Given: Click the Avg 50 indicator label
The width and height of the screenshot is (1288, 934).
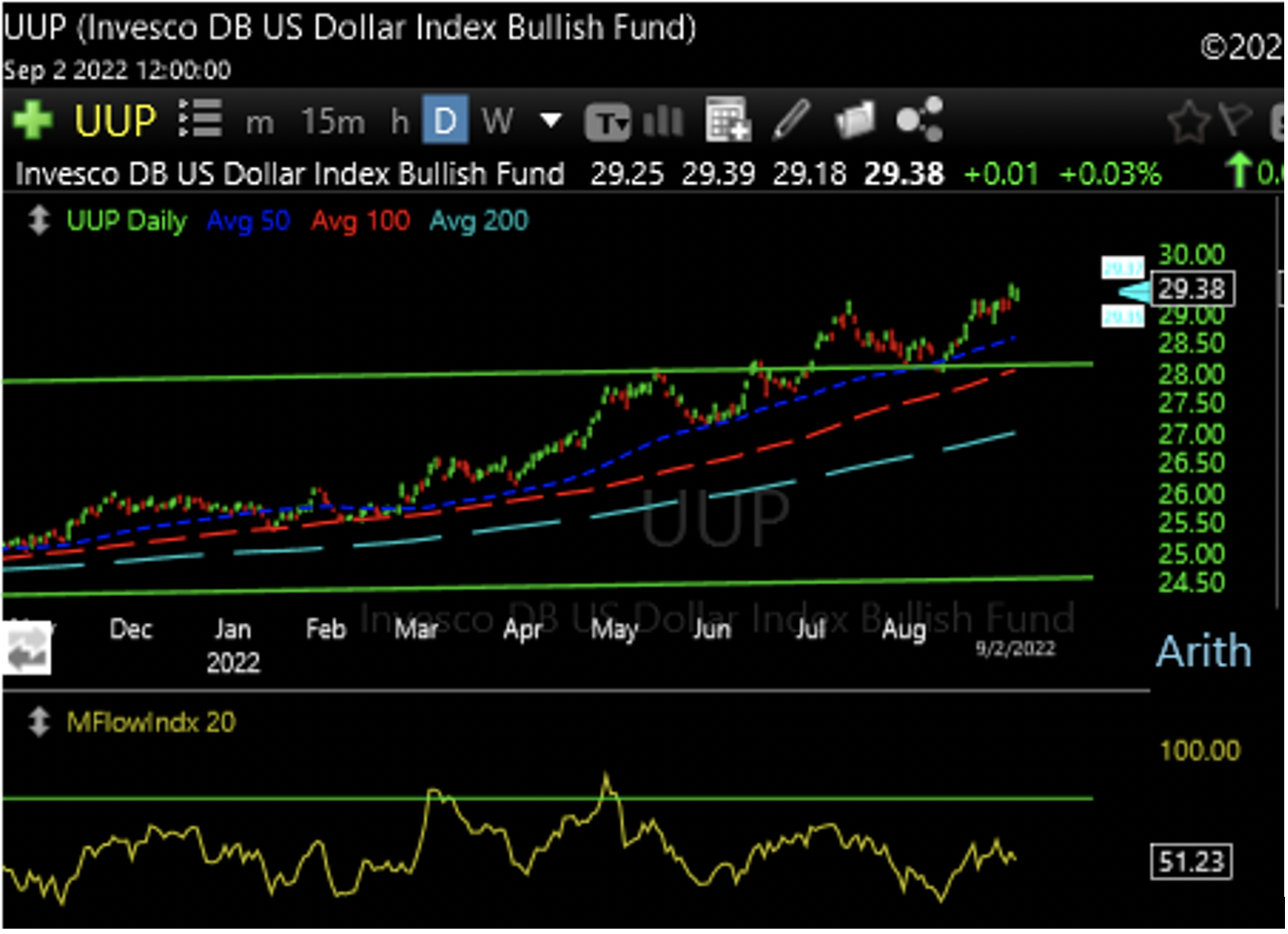Looking at the screenshot, I should tap(248, 221).
